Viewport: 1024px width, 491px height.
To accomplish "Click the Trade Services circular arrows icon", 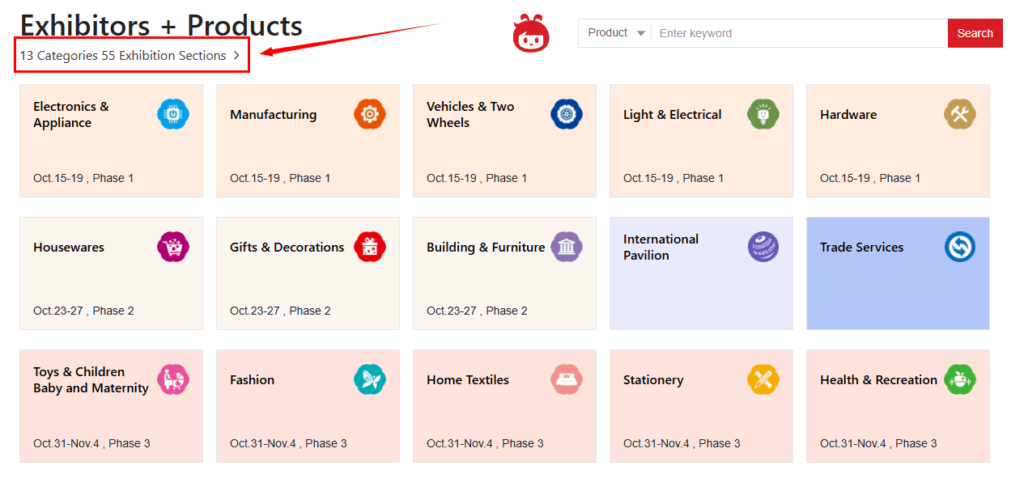I will tap(960, 247).
